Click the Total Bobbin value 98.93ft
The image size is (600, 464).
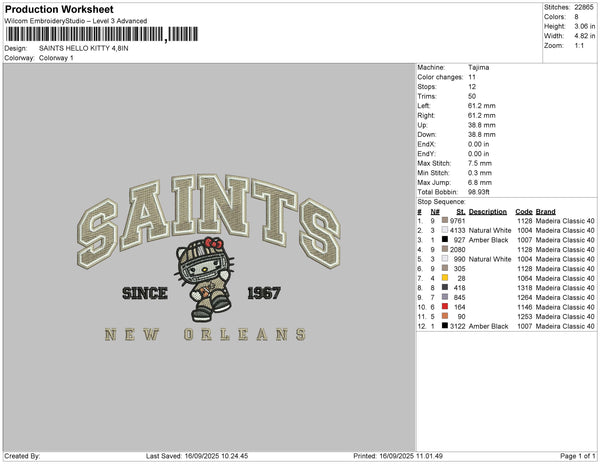pos(478,192)
